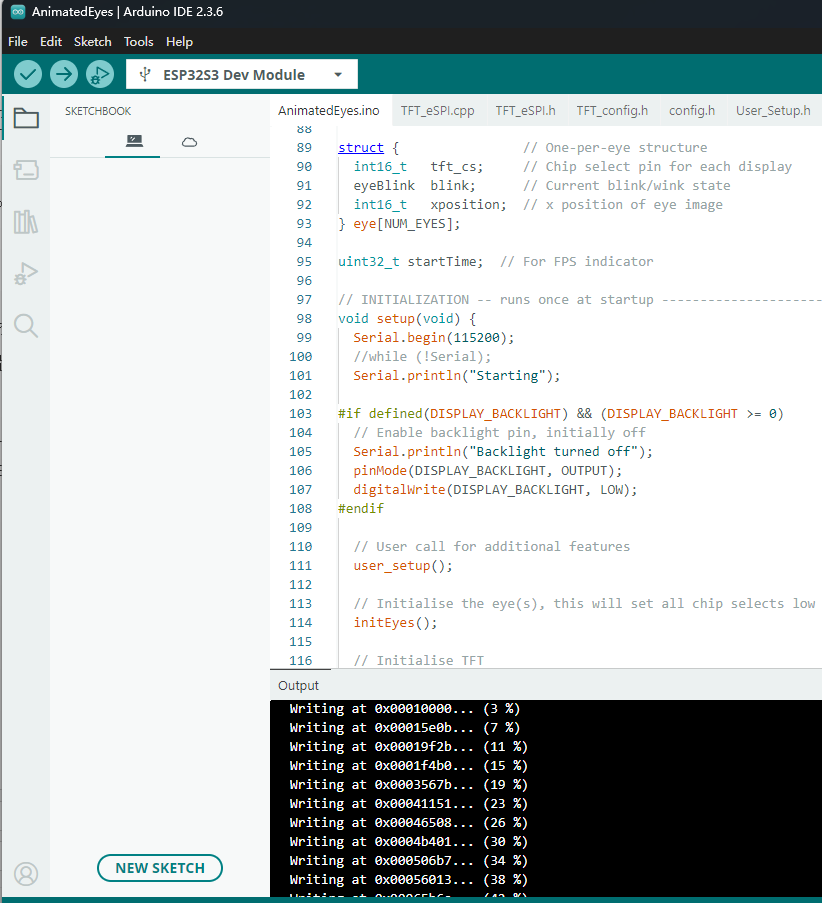Open the Debug panel in sidebar
The width and height of the screenshot is (822, 903).
click(x=26, y=274)
